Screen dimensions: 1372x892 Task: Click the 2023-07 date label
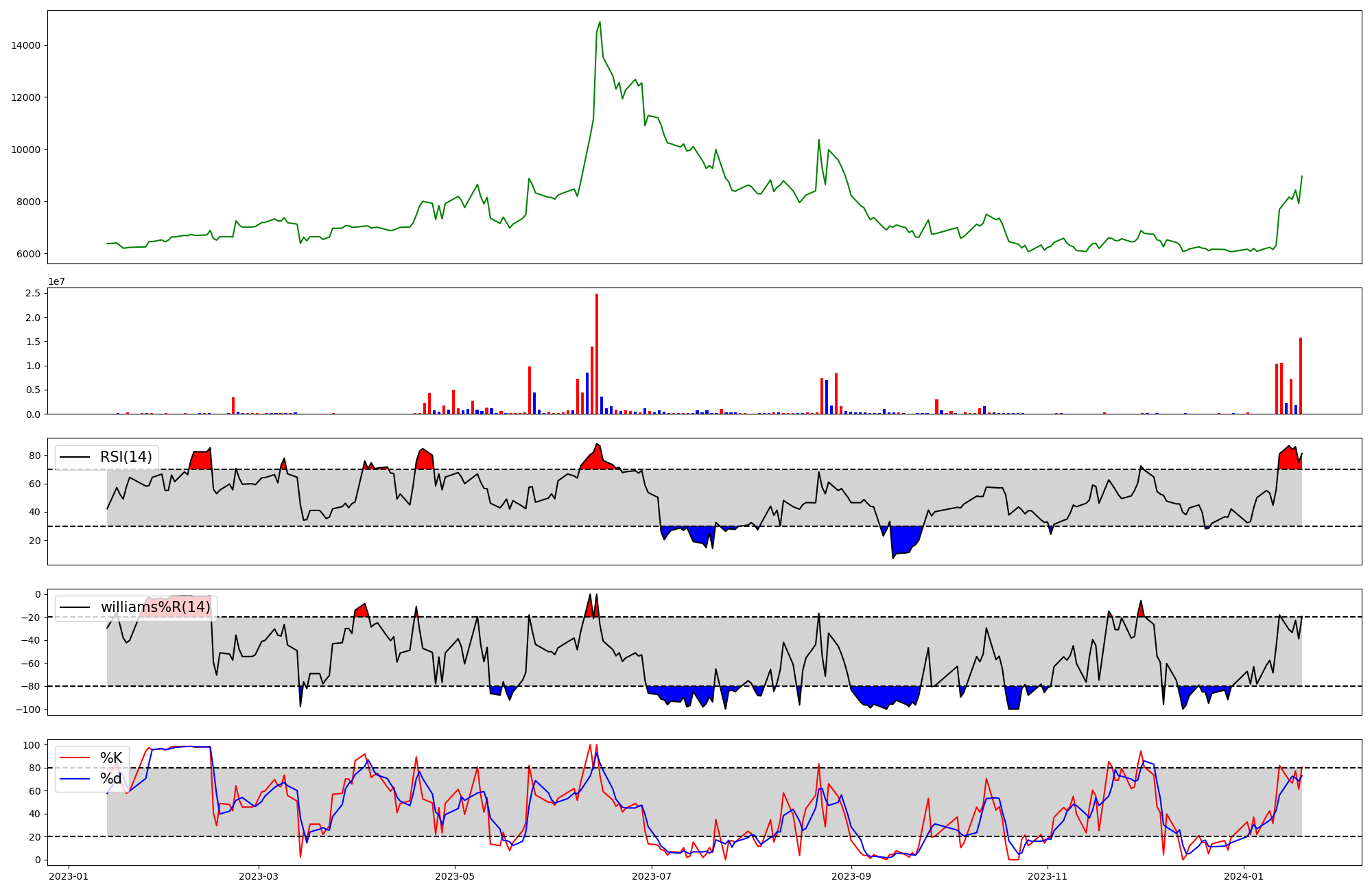[652, 876]
